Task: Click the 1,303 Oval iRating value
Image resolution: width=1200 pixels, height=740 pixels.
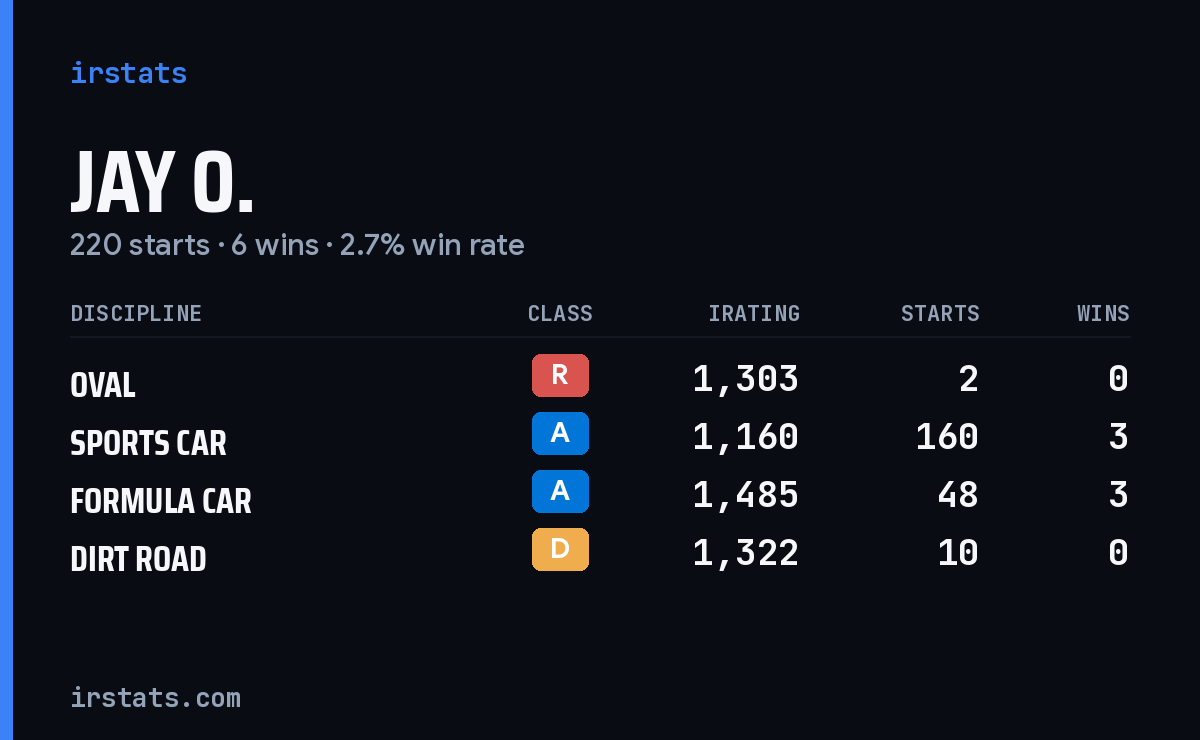Action: coord(746,378)
